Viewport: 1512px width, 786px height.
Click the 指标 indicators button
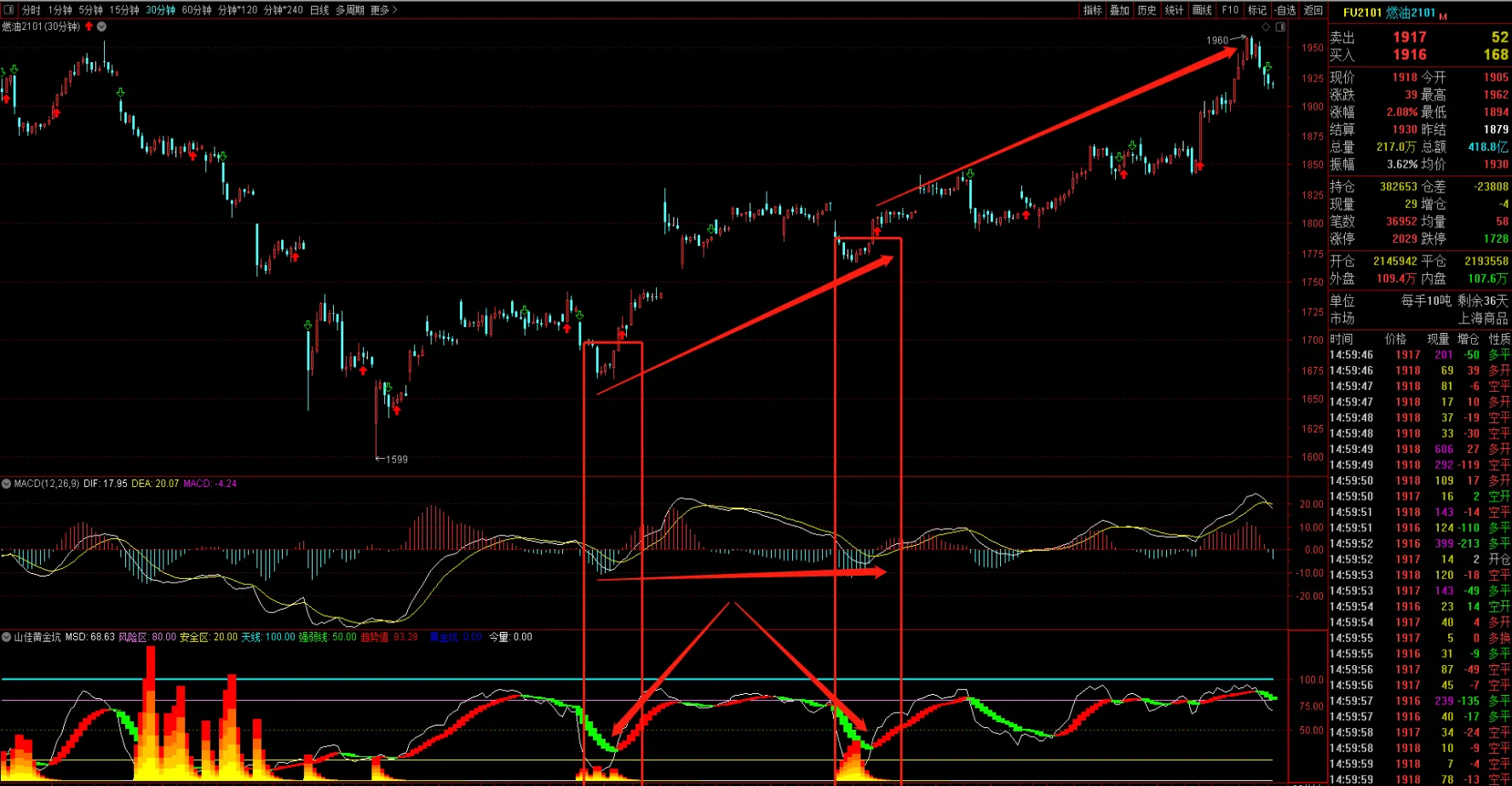[x=1092, y=10]
